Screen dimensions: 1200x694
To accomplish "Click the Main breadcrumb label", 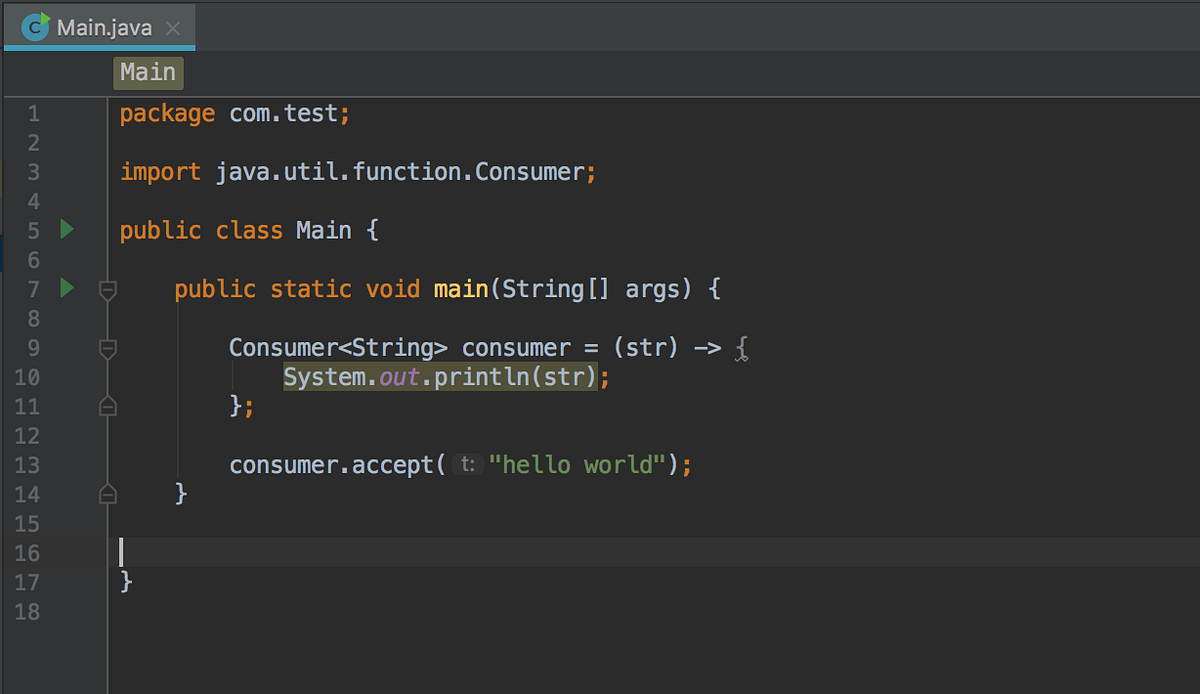I will click(x=148, y=72).
